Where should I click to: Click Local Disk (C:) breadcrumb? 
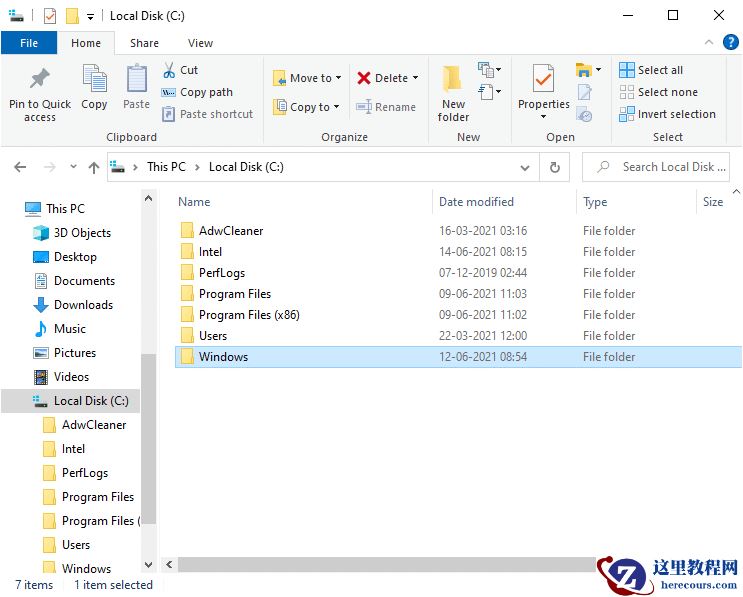click(x=246, y=167)
